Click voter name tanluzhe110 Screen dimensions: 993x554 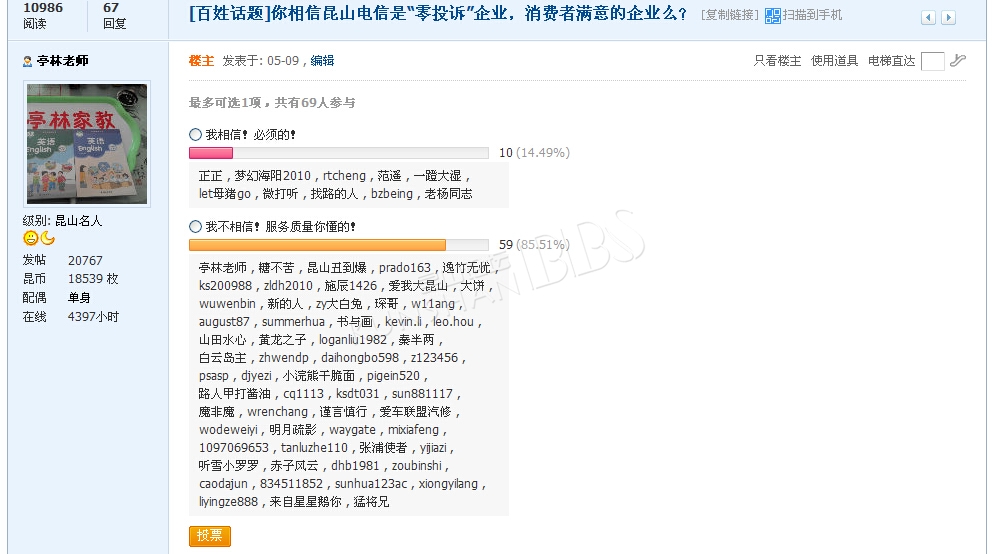tap(314, 448)
